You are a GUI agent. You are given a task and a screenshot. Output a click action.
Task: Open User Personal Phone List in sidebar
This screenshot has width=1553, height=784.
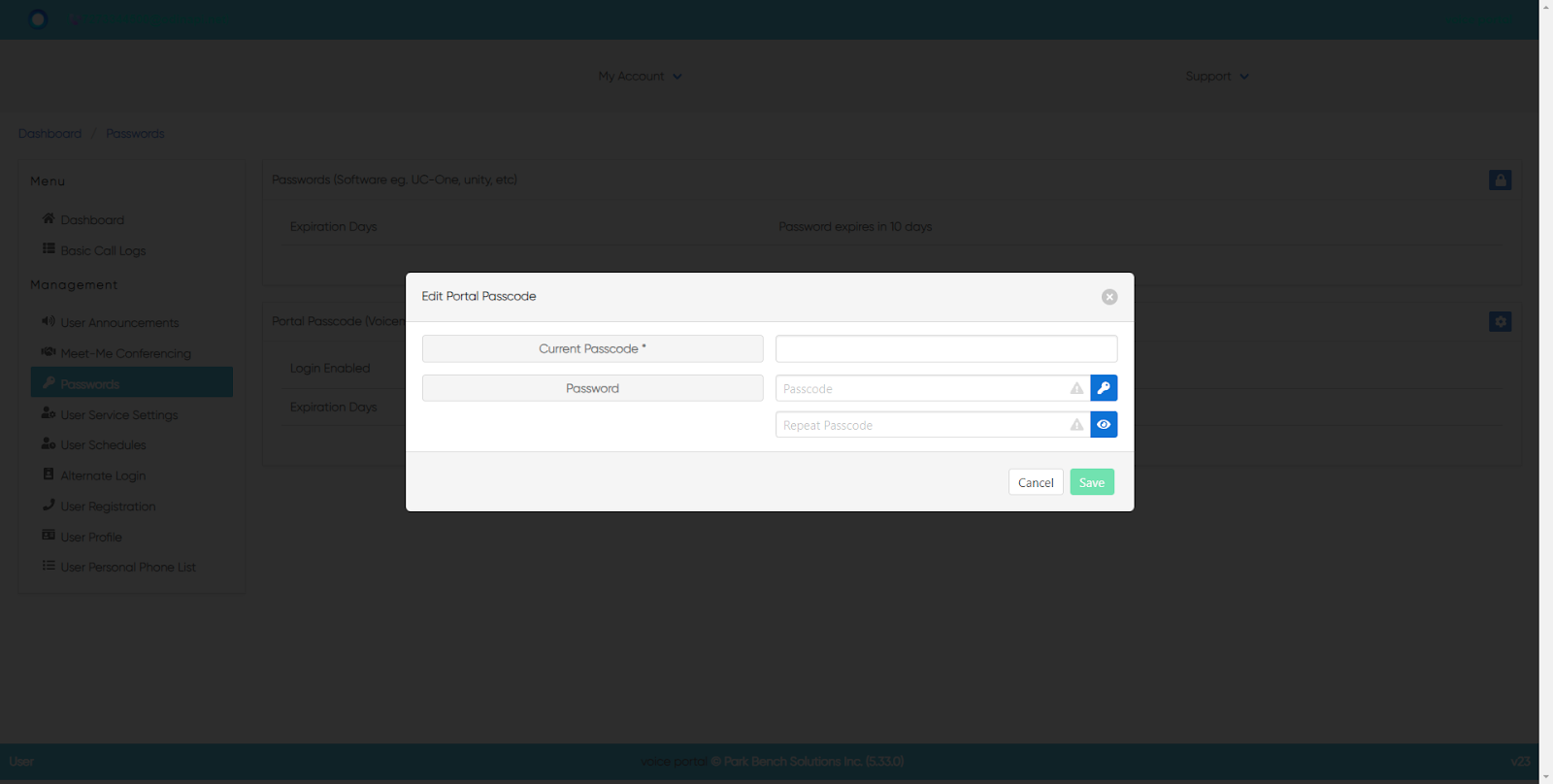(x=128, y=568)
